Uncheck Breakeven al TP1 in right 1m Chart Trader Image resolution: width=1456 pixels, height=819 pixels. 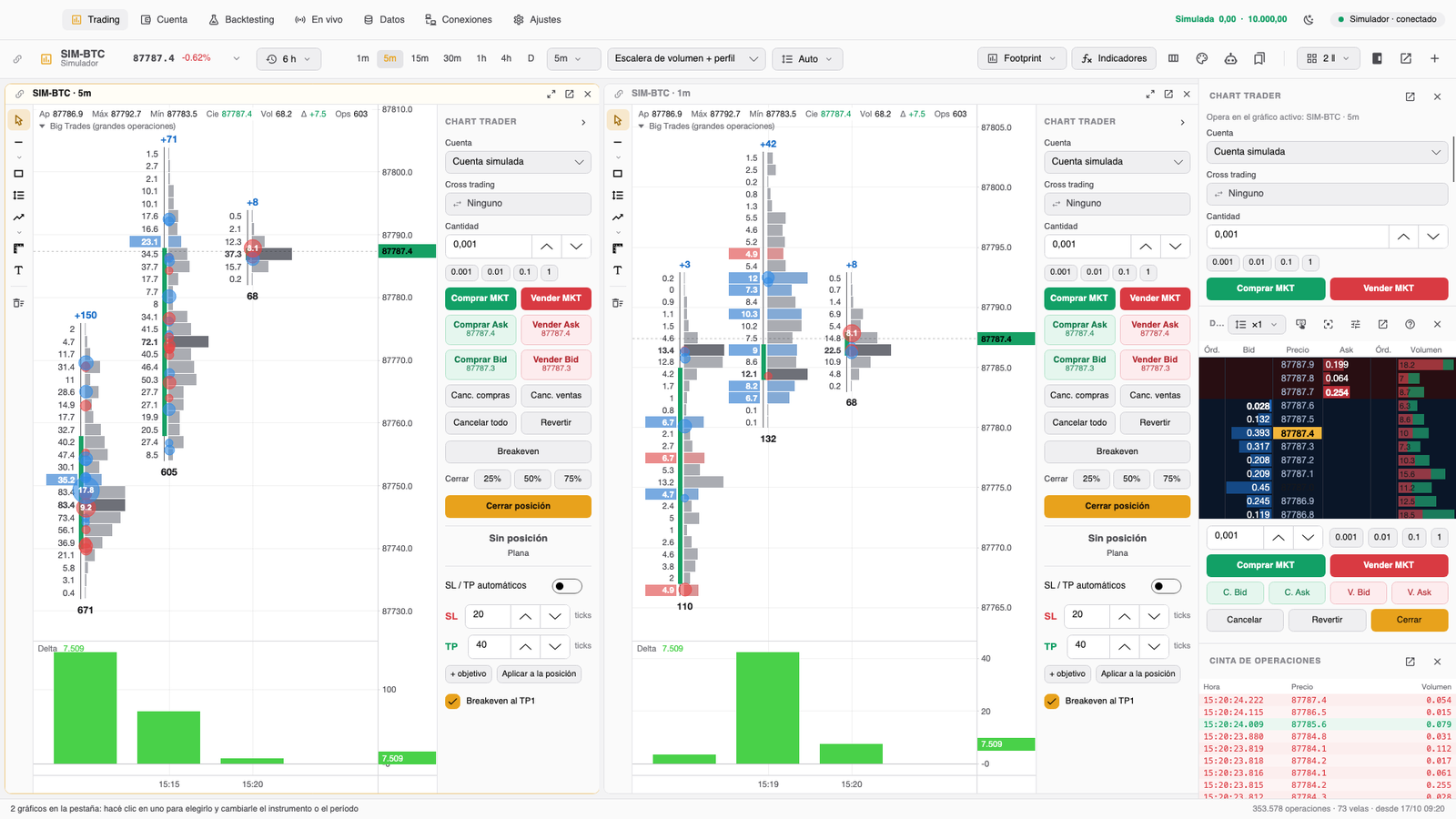tap(1051, 701)
